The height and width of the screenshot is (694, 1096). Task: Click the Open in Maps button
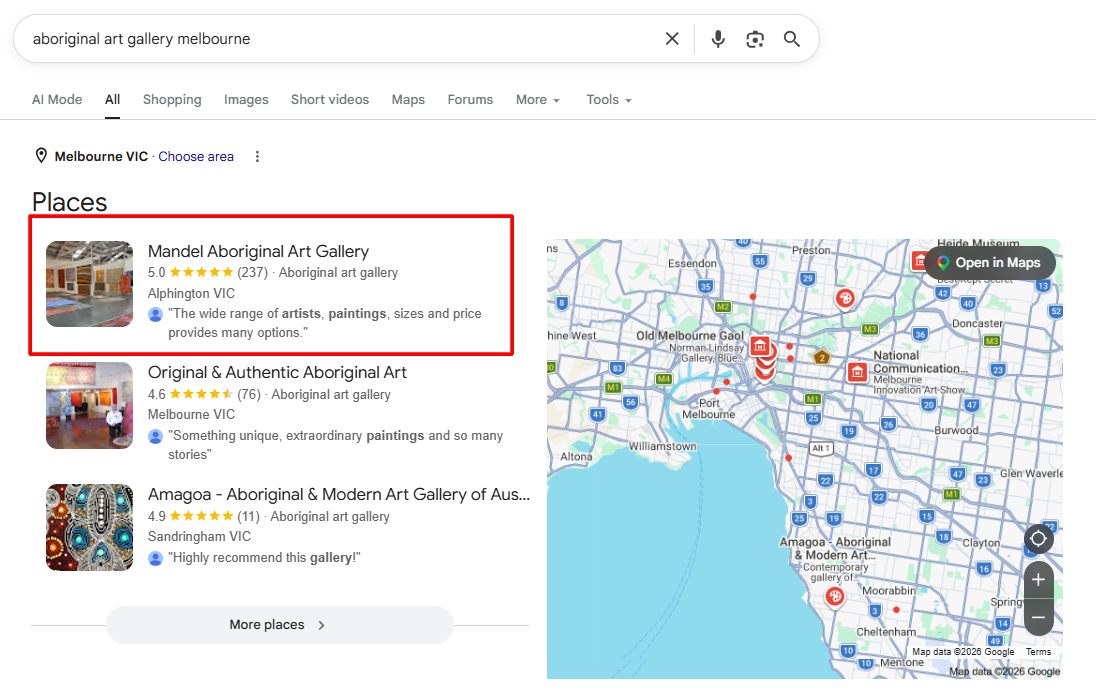point(990,263)
